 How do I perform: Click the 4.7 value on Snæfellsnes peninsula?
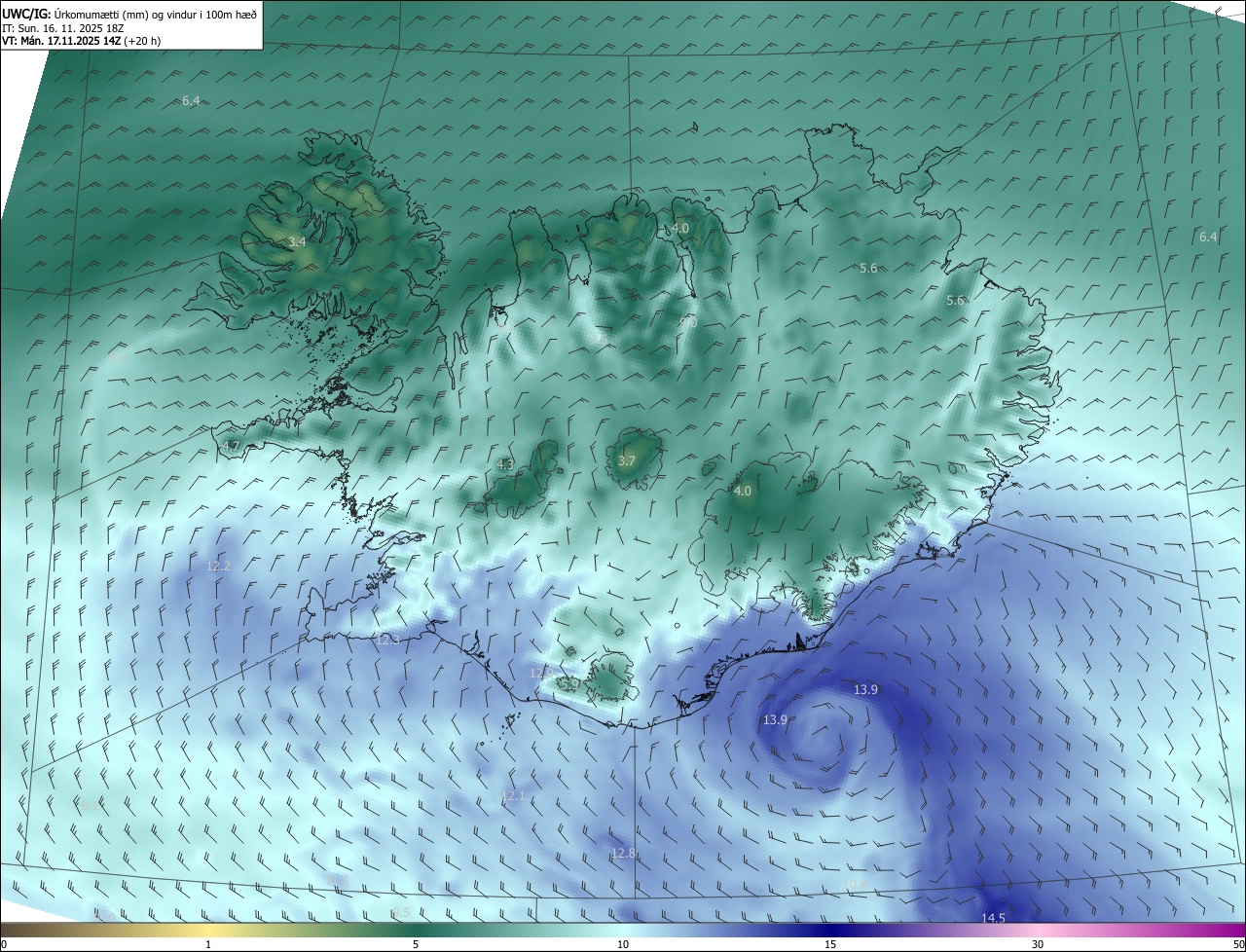pyautogui.click(x=231, y=446)
